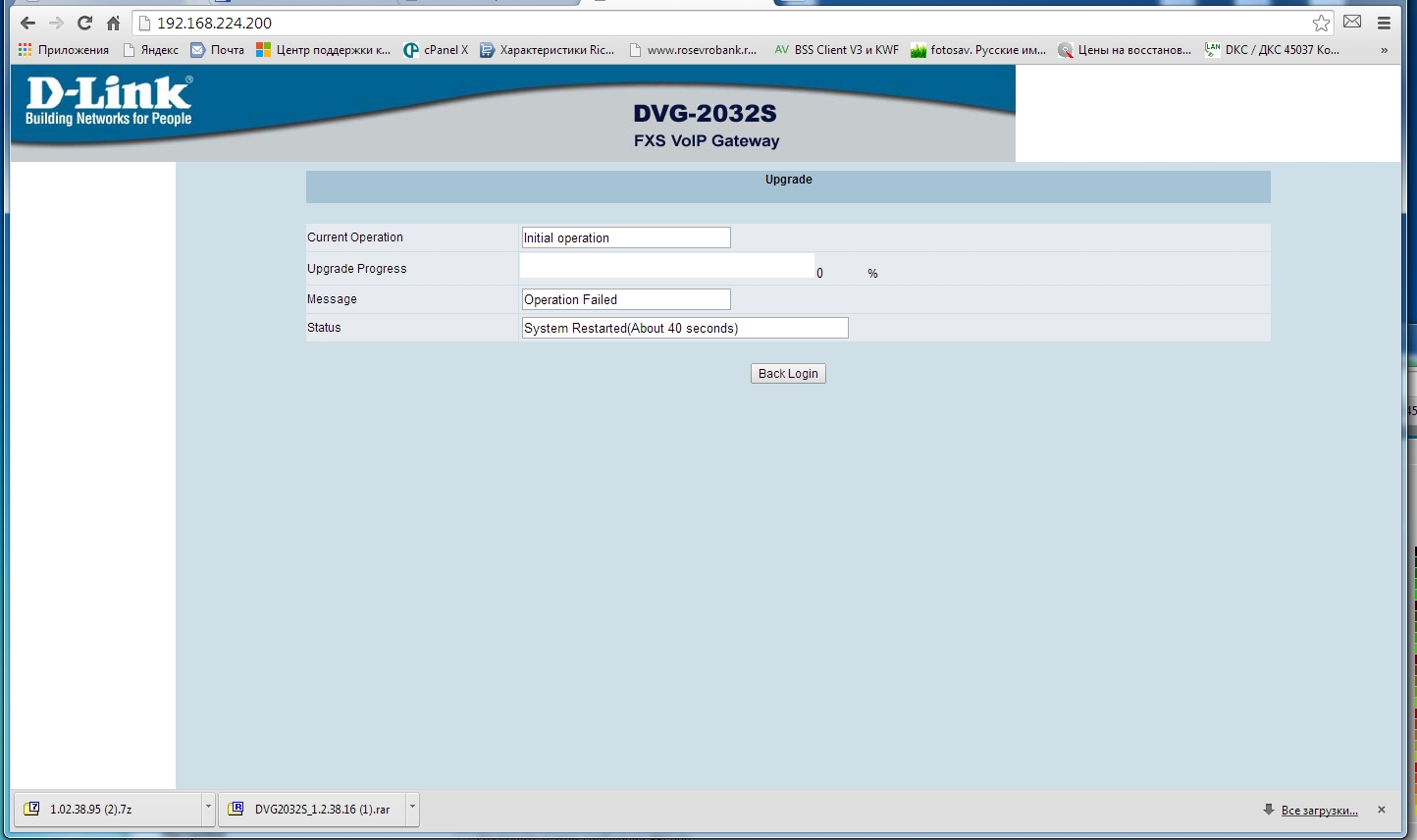Click the "Upgrade Progress" label
Image resolution: width=1417 pixels, height=840 pixels.
pos(357,269)
